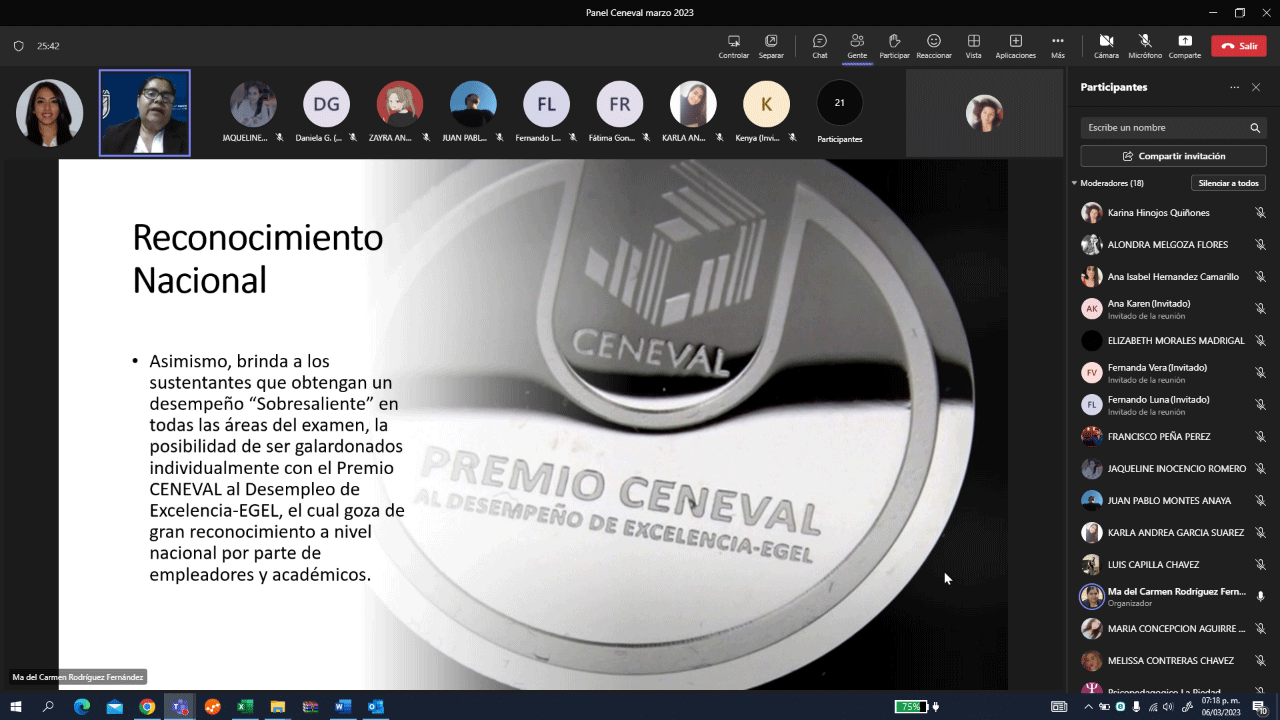Click the mic icon for Ma del Carmen Rodríguez
The image size is (1280, 720).
pyautogui.click(x=1260, y=597)
